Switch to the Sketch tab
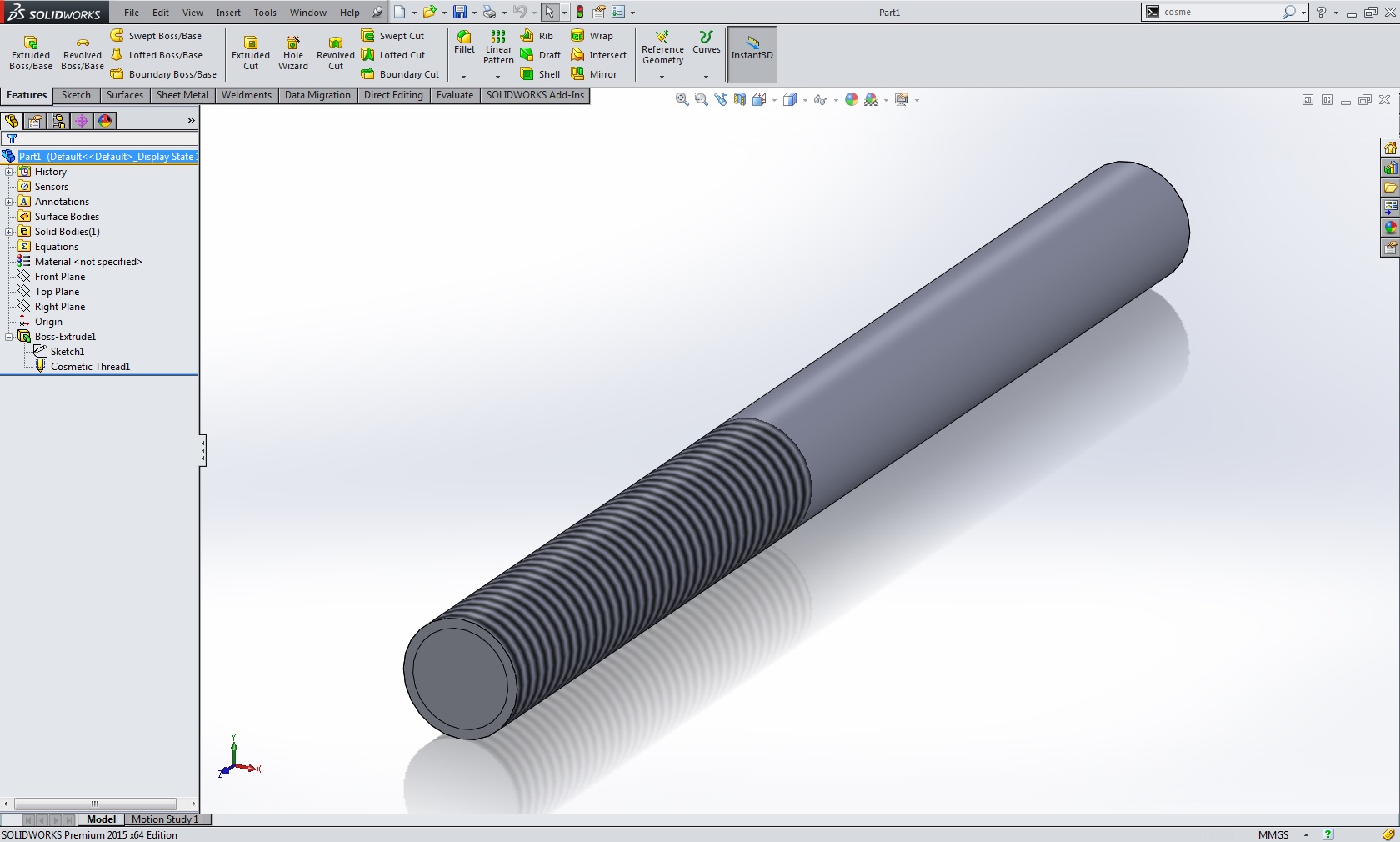Screen dimensions: 1400x842 [x=76, y=95]
